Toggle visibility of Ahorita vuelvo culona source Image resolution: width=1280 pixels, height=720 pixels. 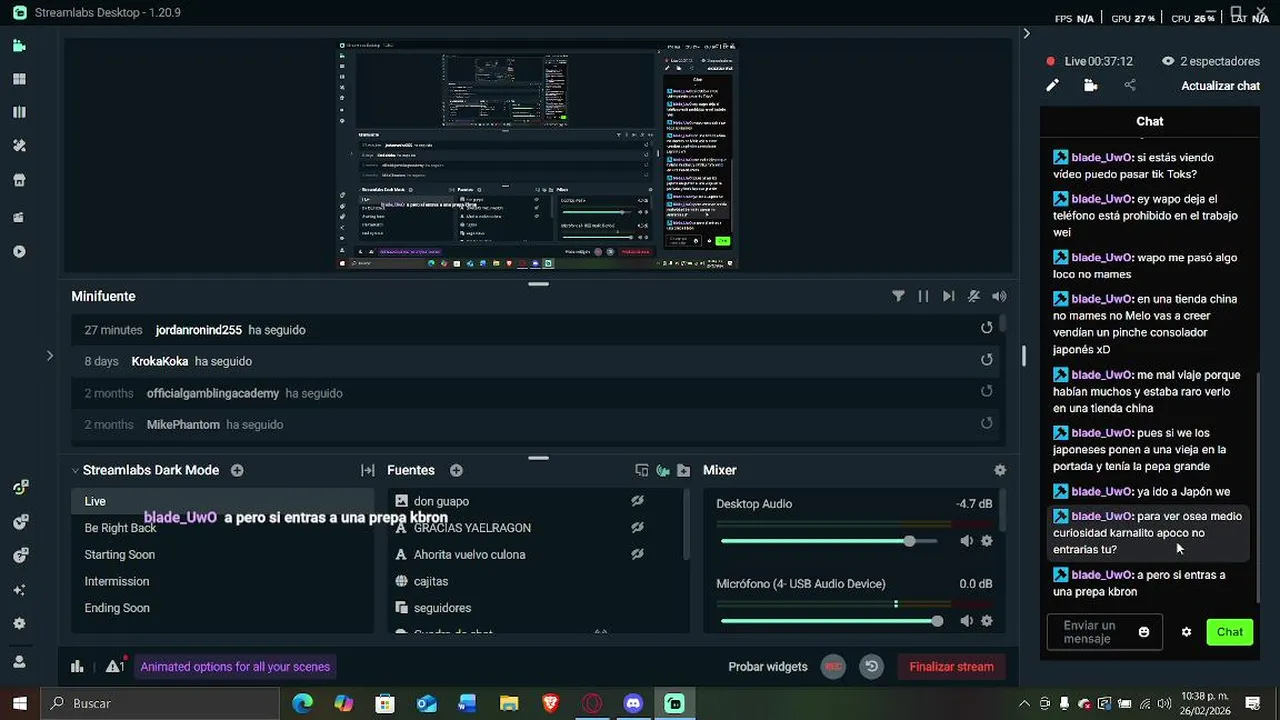pyautogui.click(x=637, y=554)
